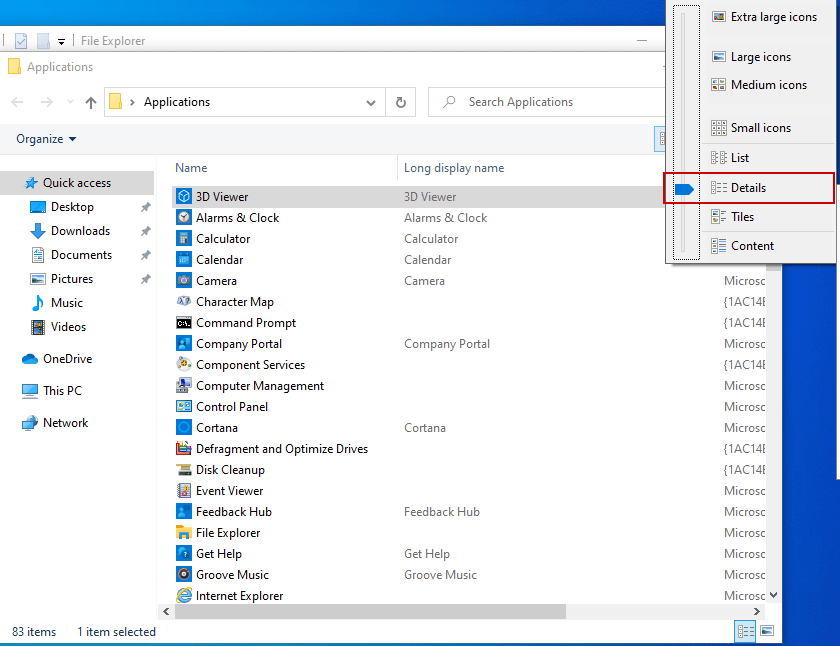840x646 pixels.
Task: Switch to details view using status bar button
Action: (x=745, y=631)
